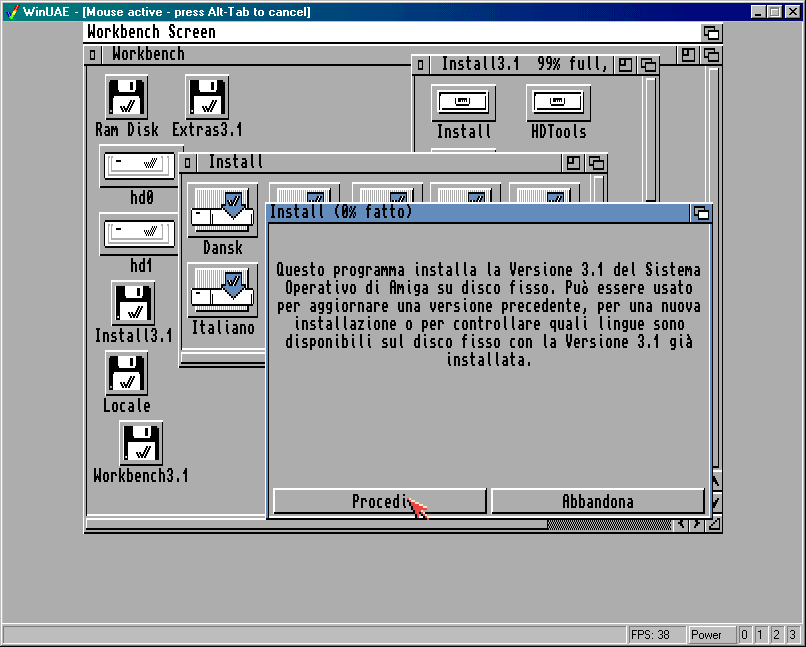Click the Install3.1 window close gadget
The width and height of the screenshot is (806, 647).
420,65
